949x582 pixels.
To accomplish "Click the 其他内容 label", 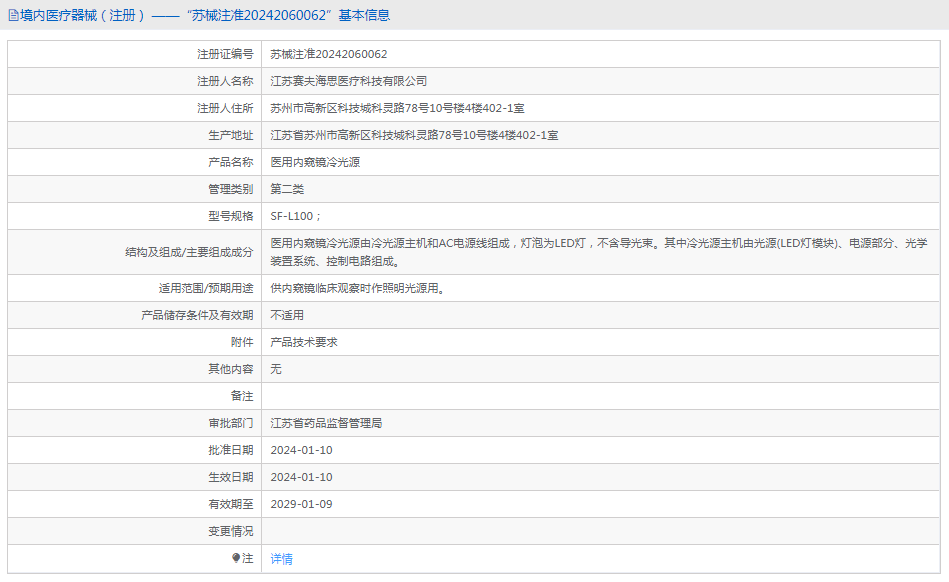I will click(231, 369).
